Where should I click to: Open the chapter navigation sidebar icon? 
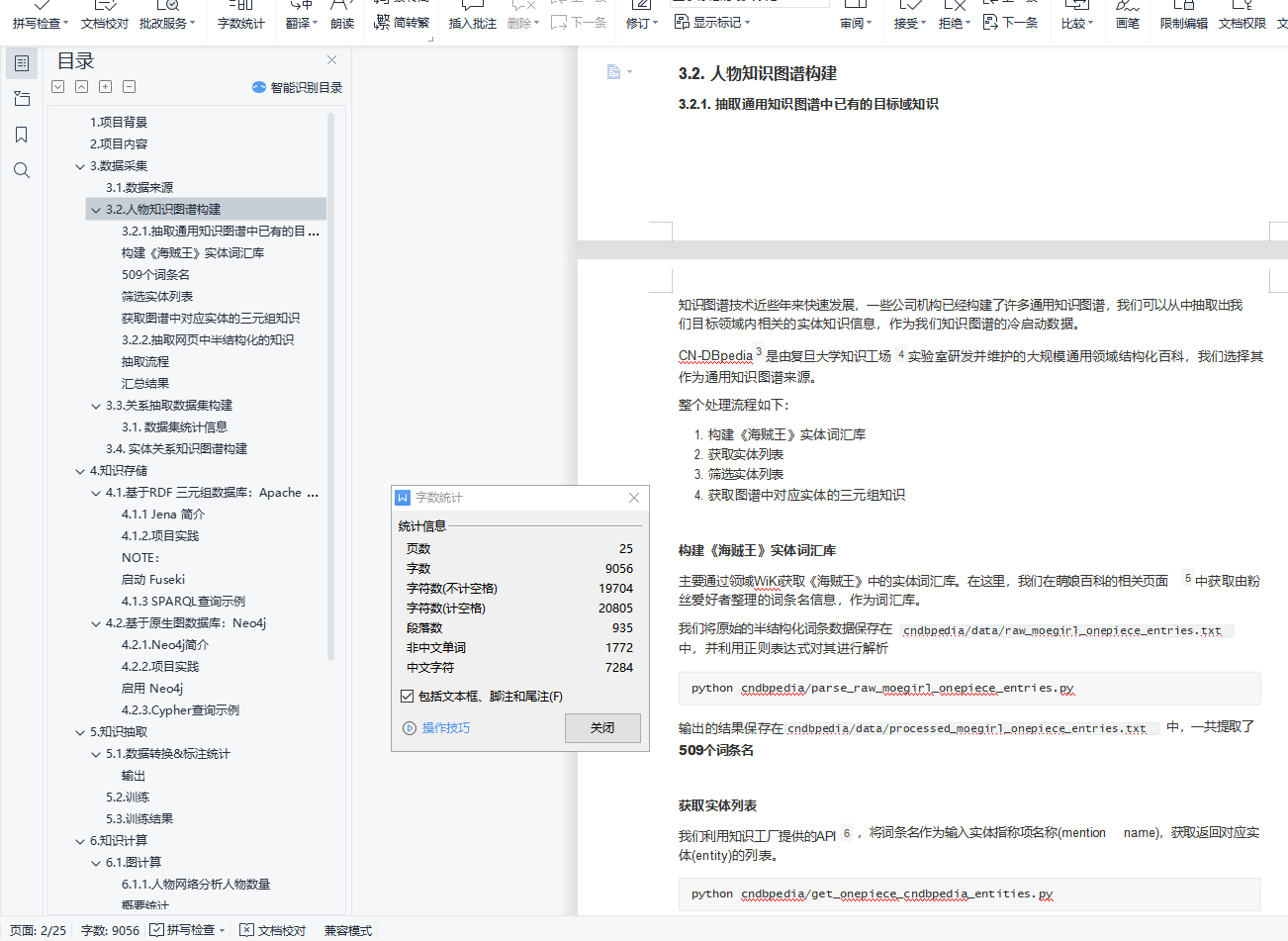[22, 99]
